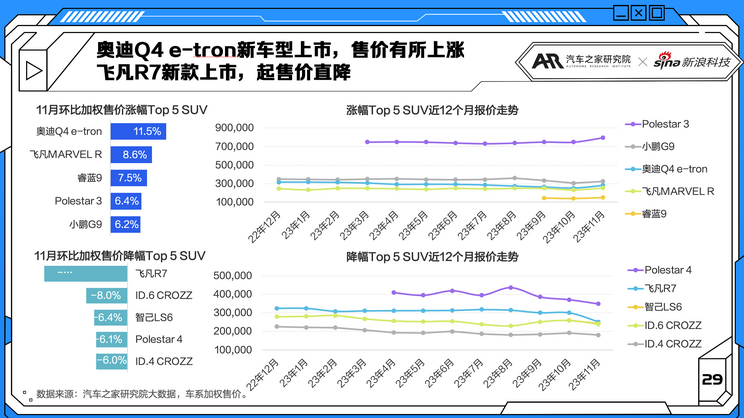Click the 小鹏G9 gray legend marker
Viewport: 744px width, 418px height.
[632, 147]
